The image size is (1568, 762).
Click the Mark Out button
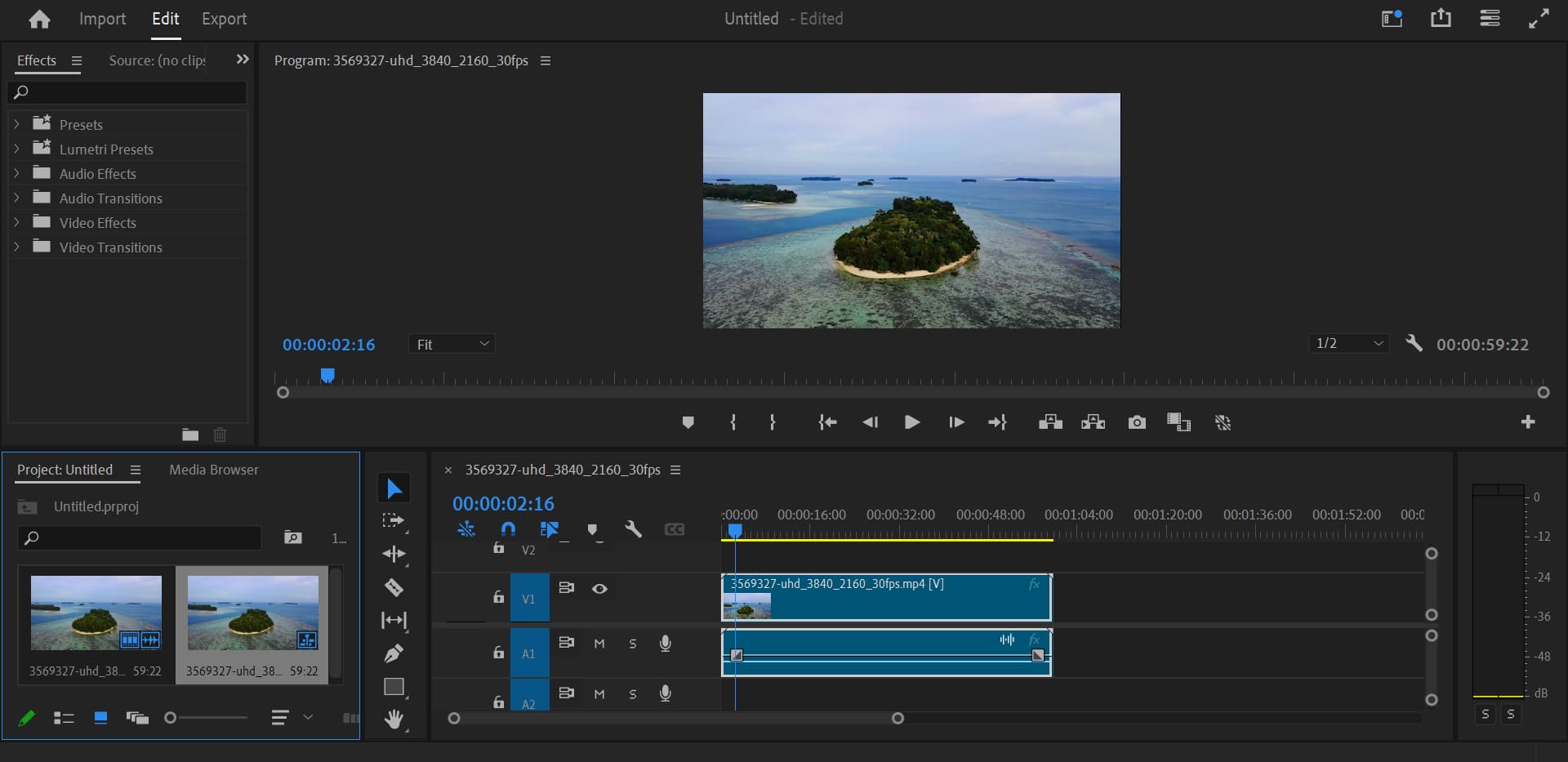[x=773, y=422]
